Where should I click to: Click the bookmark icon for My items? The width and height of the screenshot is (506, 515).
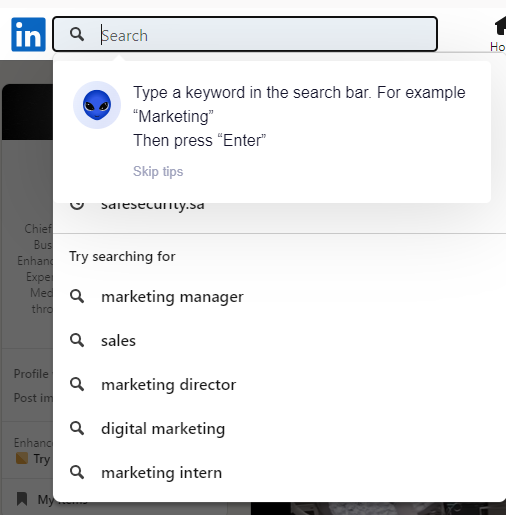22,499
